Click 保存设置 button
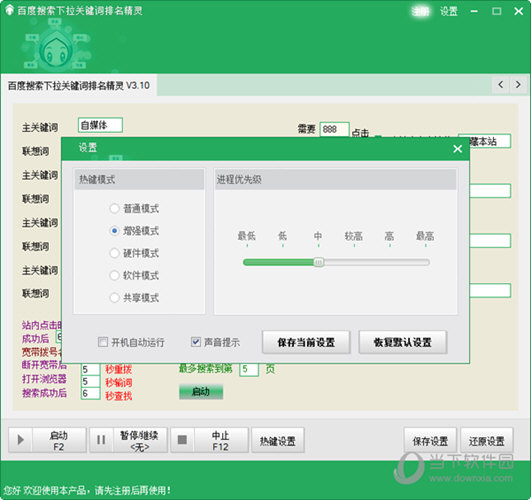The image size is (531, 500). [x=430, y=440]
